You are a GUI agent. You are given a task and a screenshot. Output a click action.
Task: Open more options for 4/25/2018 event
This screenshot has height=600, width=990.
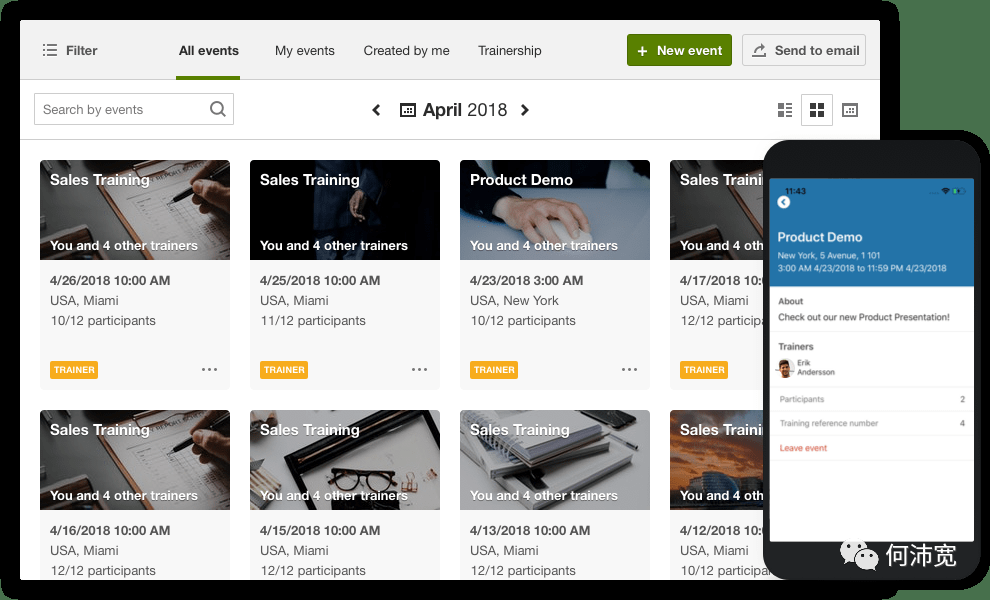tap(420, 369)
